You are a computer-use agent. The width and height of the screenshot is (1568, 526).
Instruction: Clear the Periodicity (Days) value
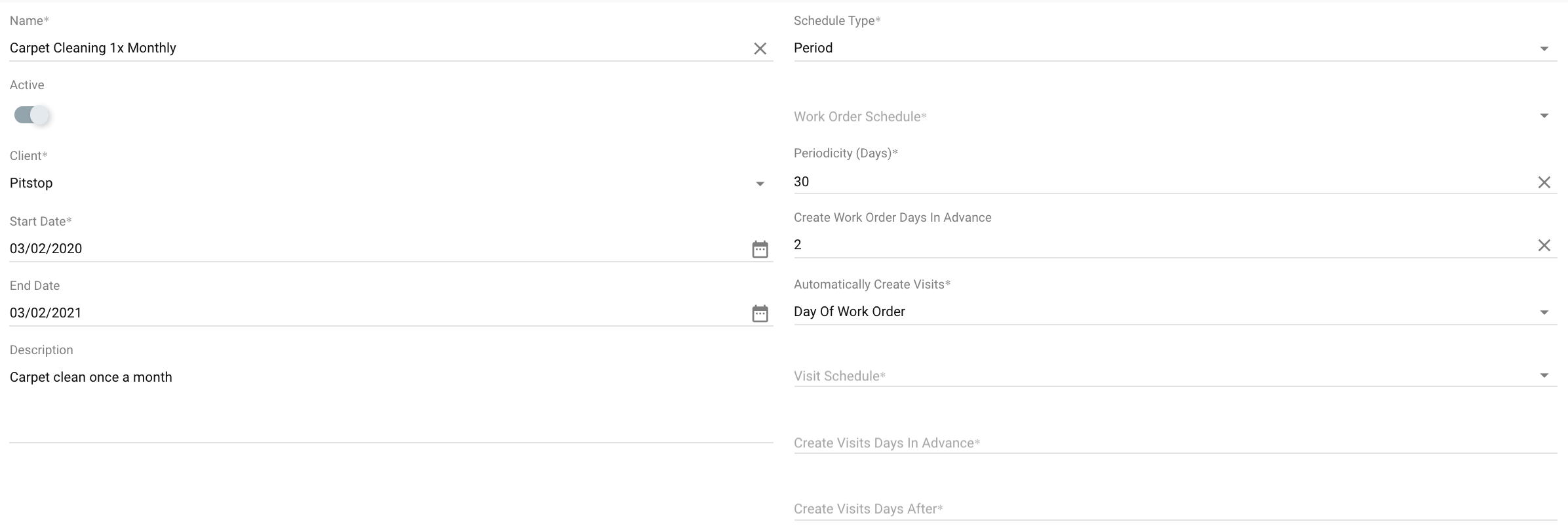click(1544, 182)
